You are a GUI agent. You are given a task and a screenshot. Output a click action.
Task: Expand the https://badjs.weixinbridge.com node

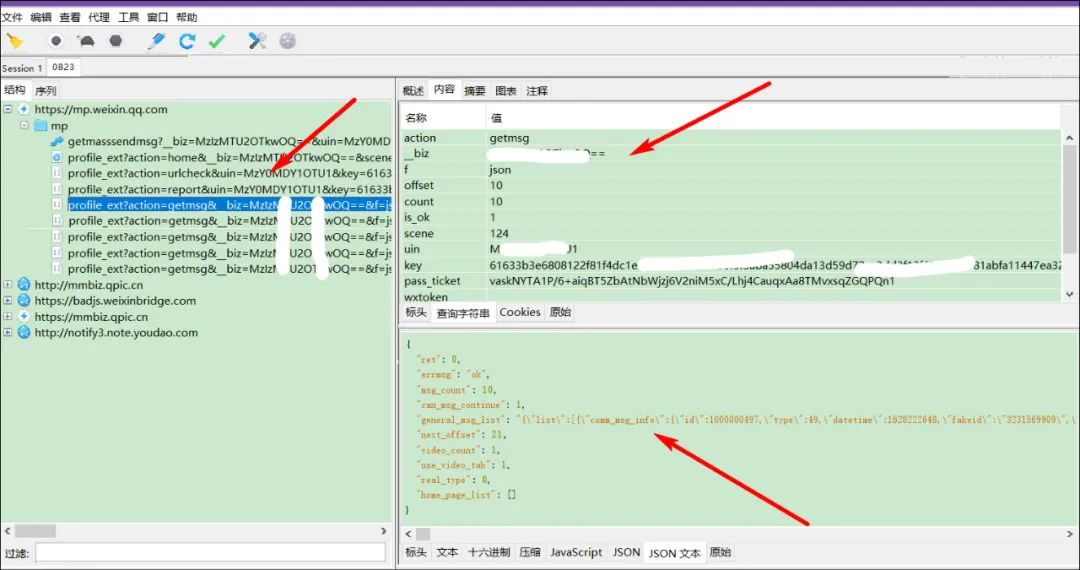coord(8,301)
